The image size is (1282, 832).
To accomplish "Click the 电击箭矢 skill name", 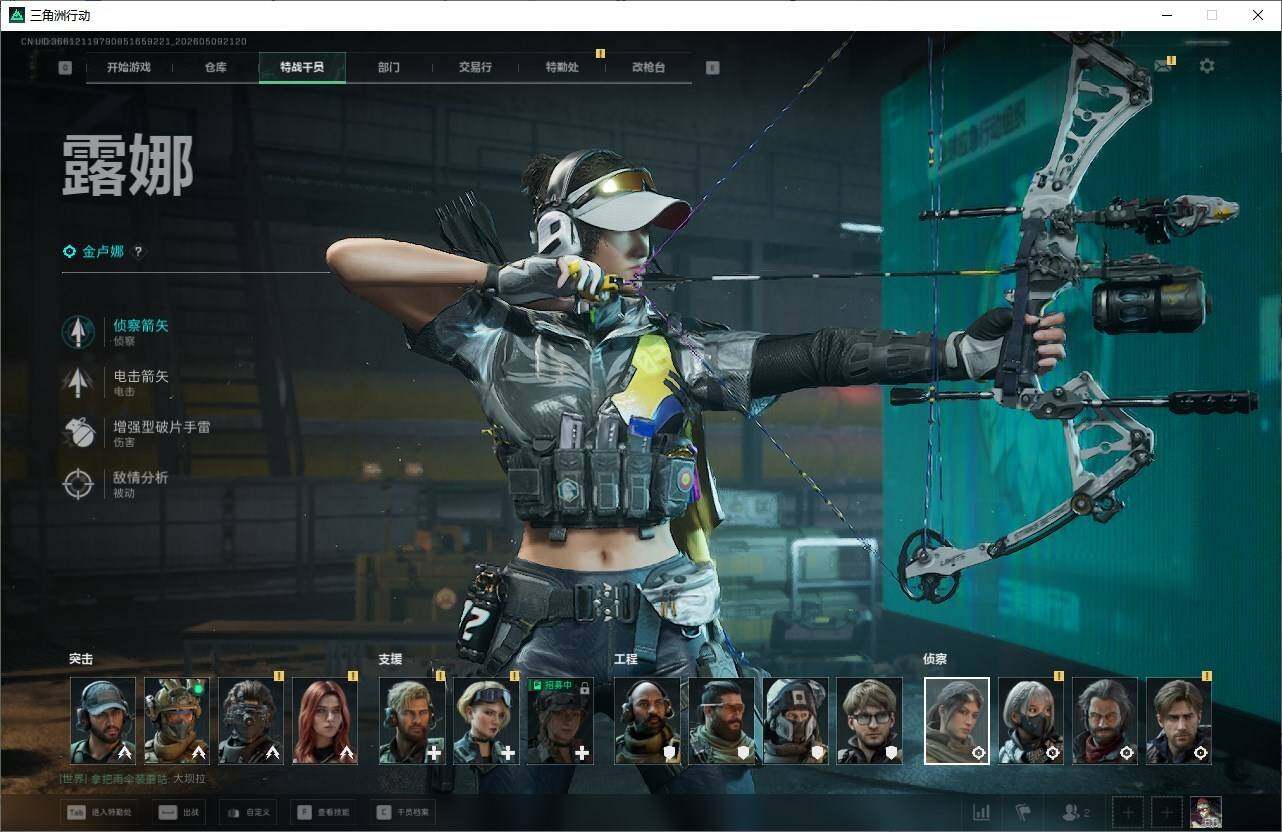I will click(141, 376).
